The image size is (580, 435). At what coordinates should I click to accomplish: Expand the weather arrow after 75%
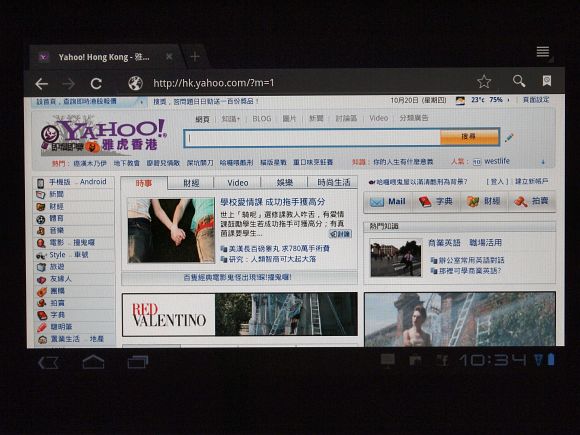[508, 100]
